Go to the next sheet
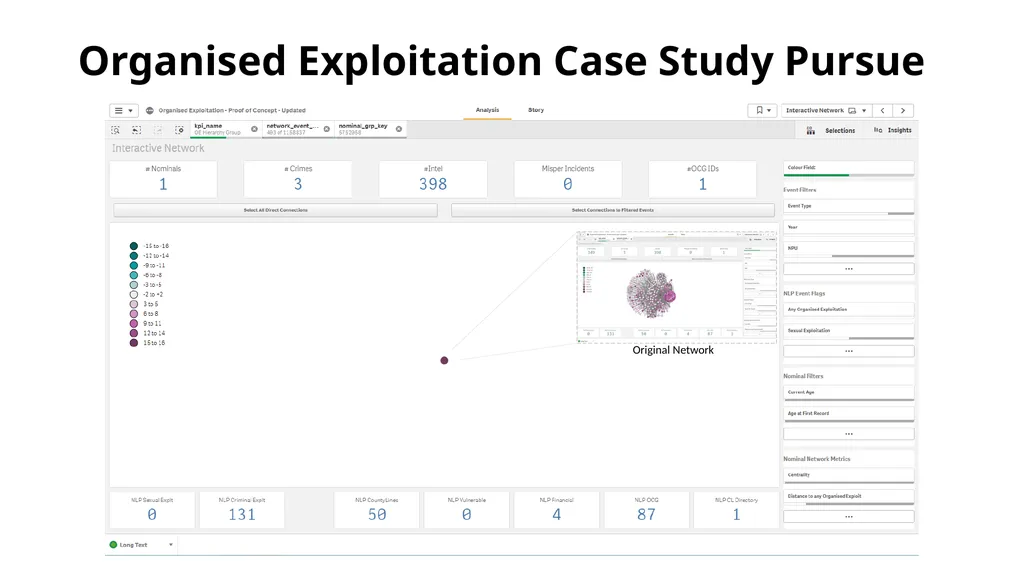The width and height of the screenshot is (1024, 575). [903, 110]
